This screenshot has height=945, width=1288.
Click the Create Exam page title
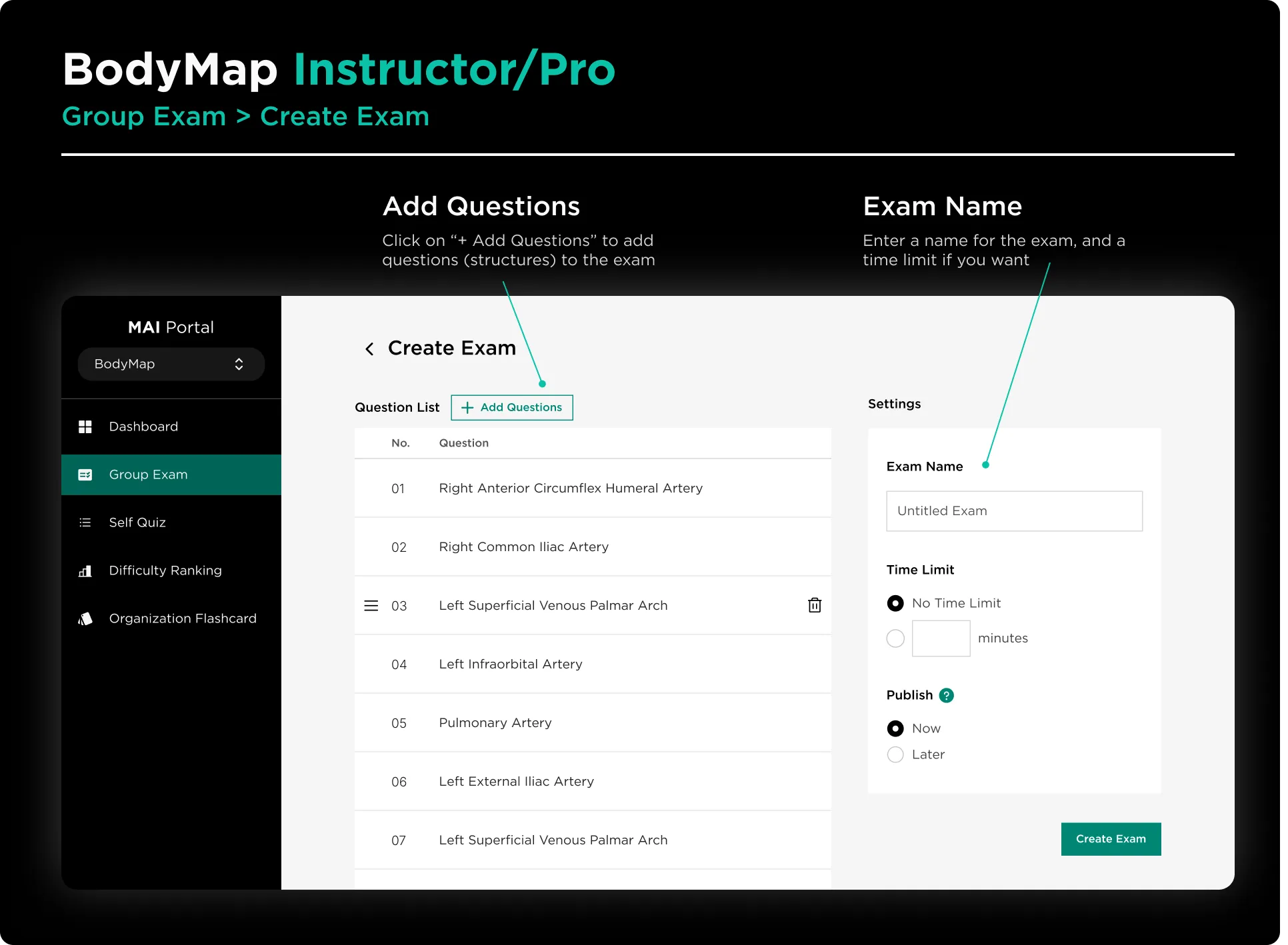tap(451, 348)
